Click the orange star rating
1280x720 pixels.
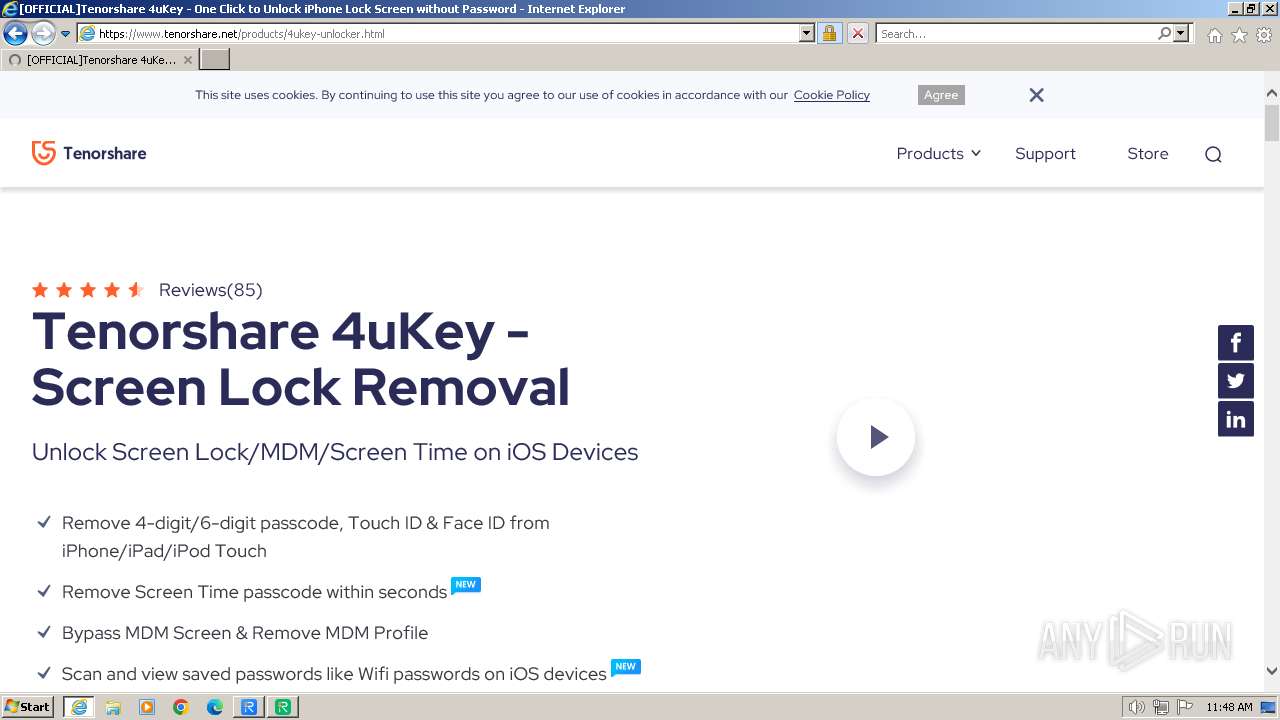tap(88, 290)
